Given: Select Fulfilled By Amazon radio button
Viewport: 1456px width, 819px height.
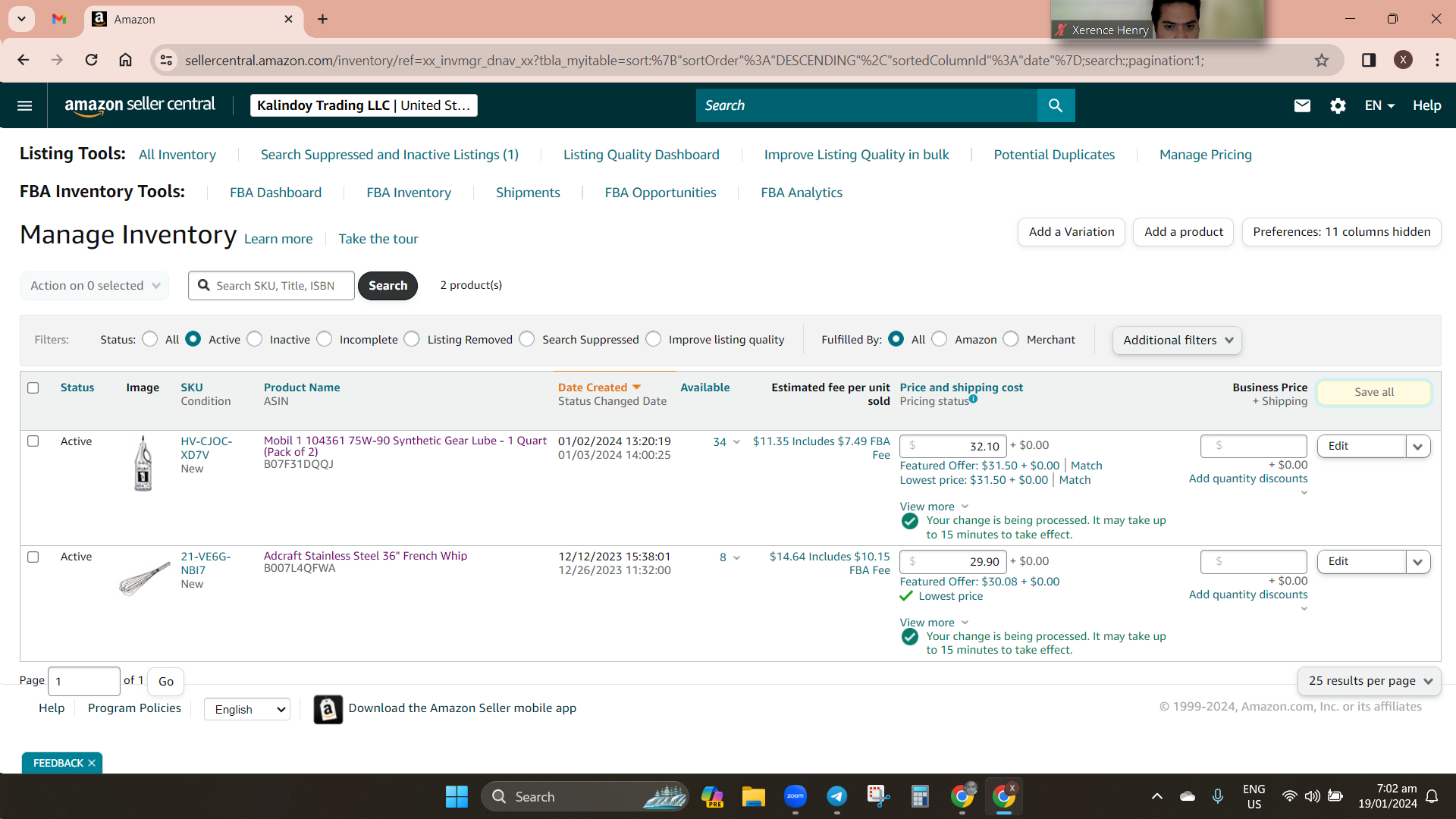Looking at the screenshot, I should (940, 339).
